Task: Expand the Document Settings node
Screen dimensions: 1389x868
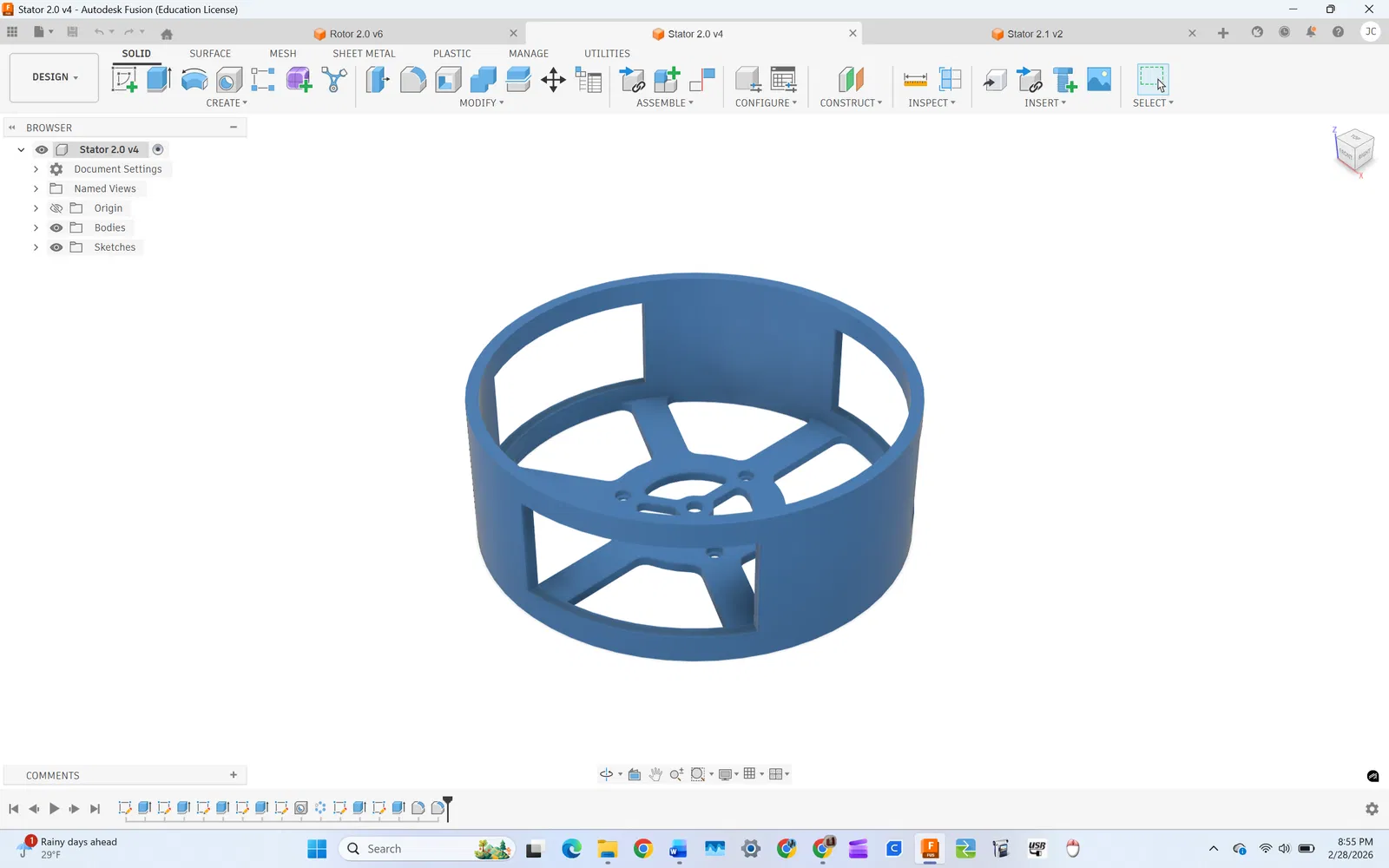Action: 36,169
